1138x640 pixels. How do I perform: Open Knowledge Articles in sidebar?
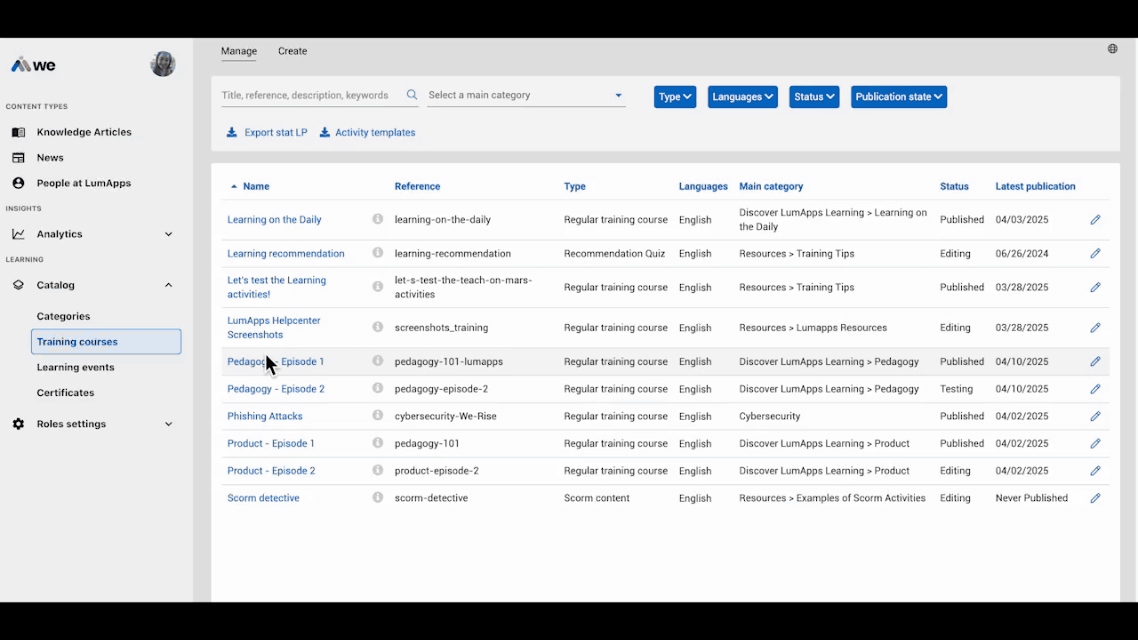[84, 132]
